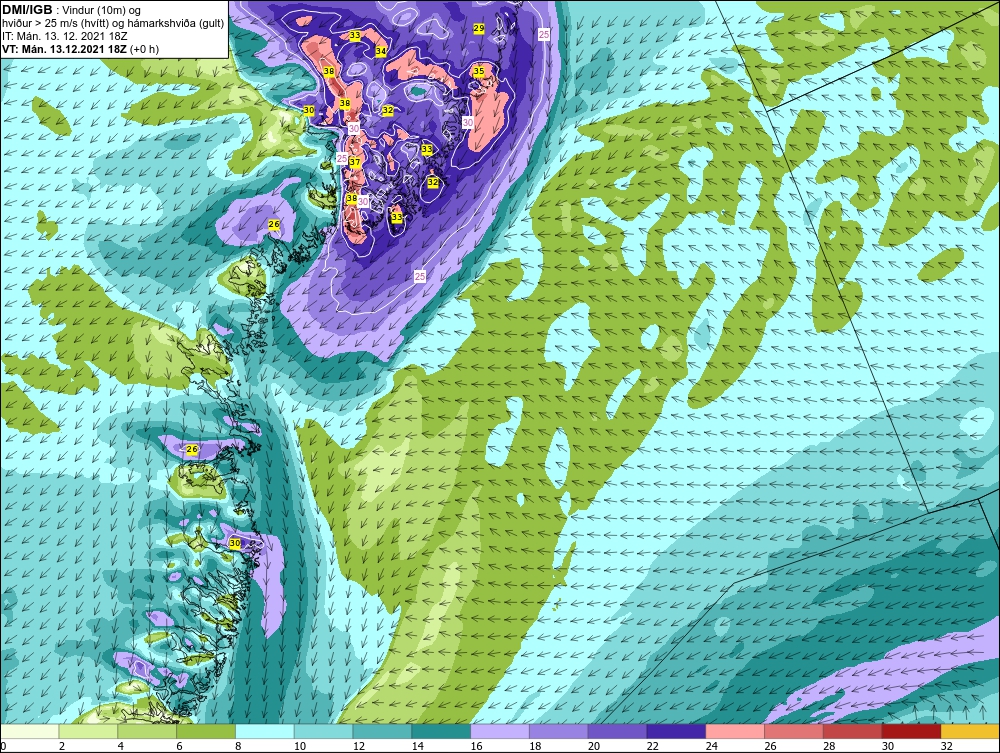Select the 16–18 m/s light lavender legend swatch
Image resolution: width=1000 pixels, height=753 pixels.
(500, 731)
